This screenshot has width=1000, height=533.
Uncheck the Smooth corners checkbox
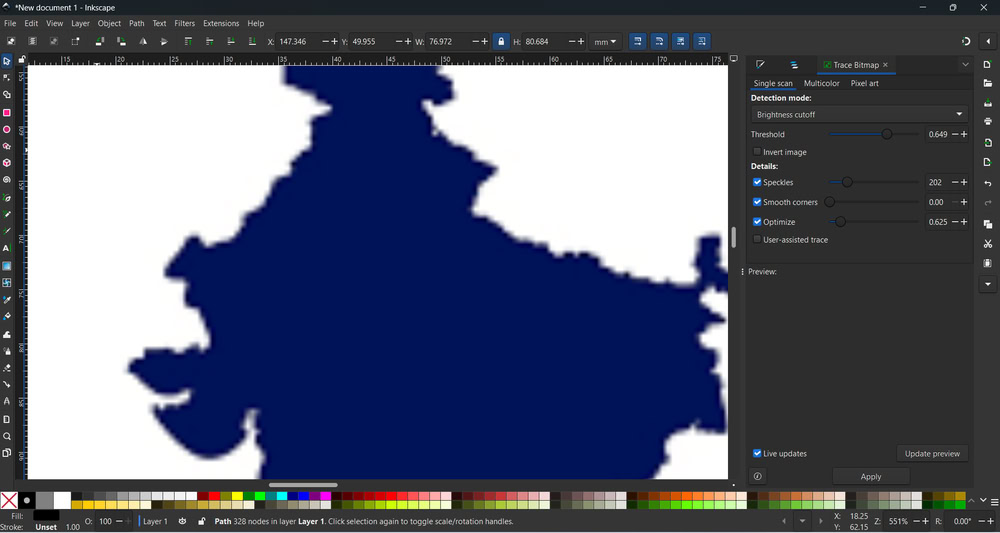(757, 202)
